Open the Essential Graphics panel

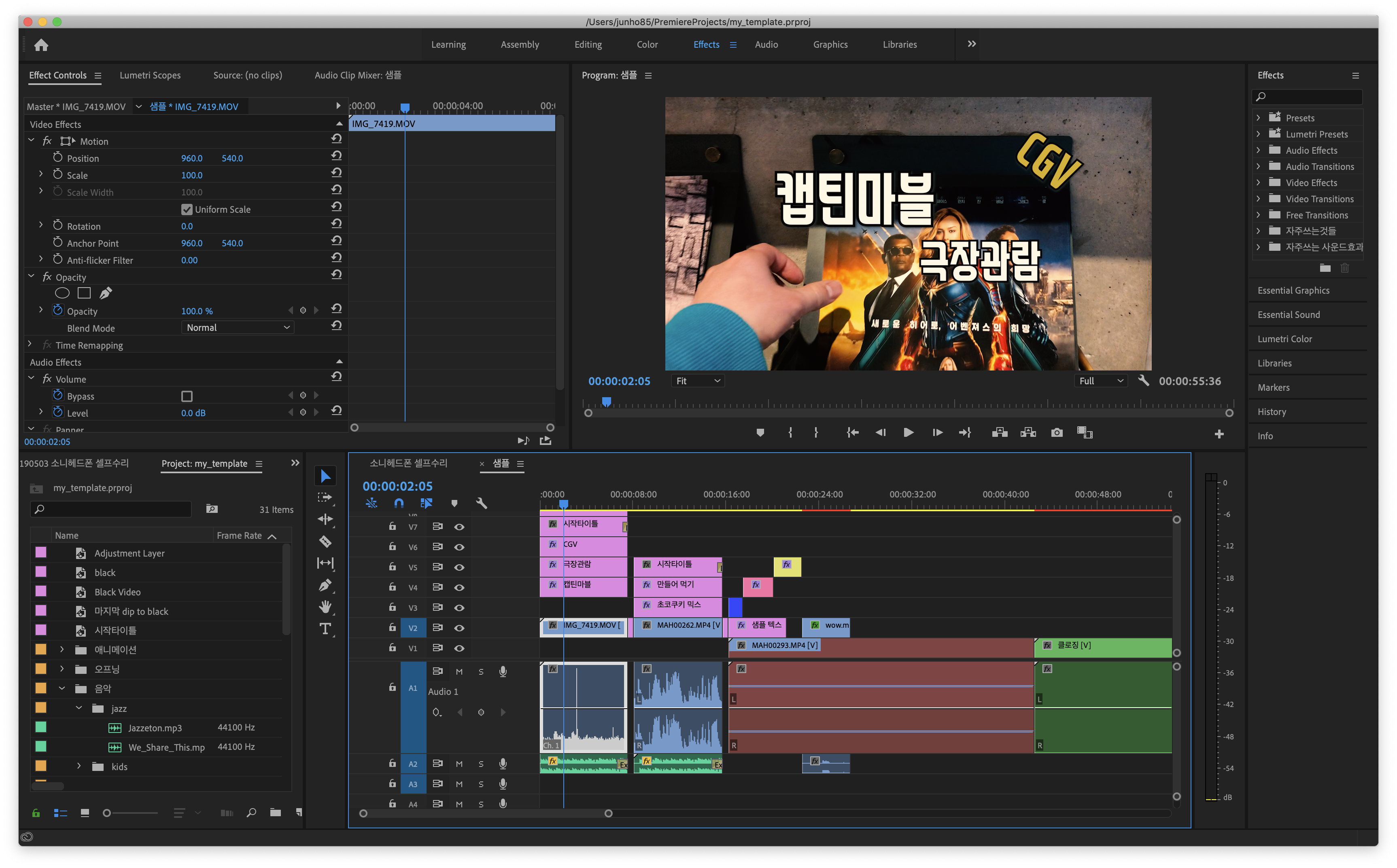pos(1293,290)
